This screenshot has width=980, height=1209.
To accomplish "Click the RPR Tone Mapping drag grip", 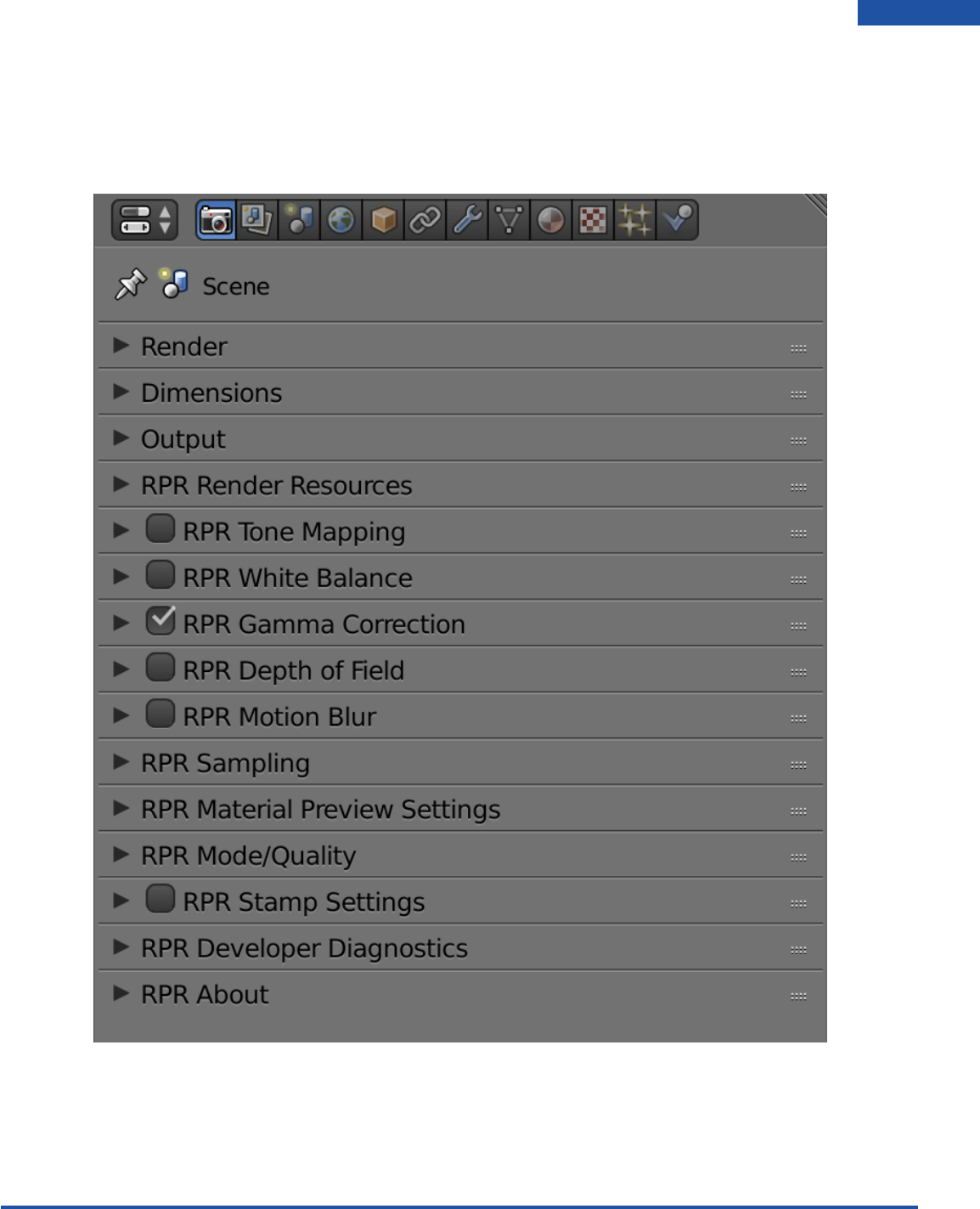I will 798,534.
